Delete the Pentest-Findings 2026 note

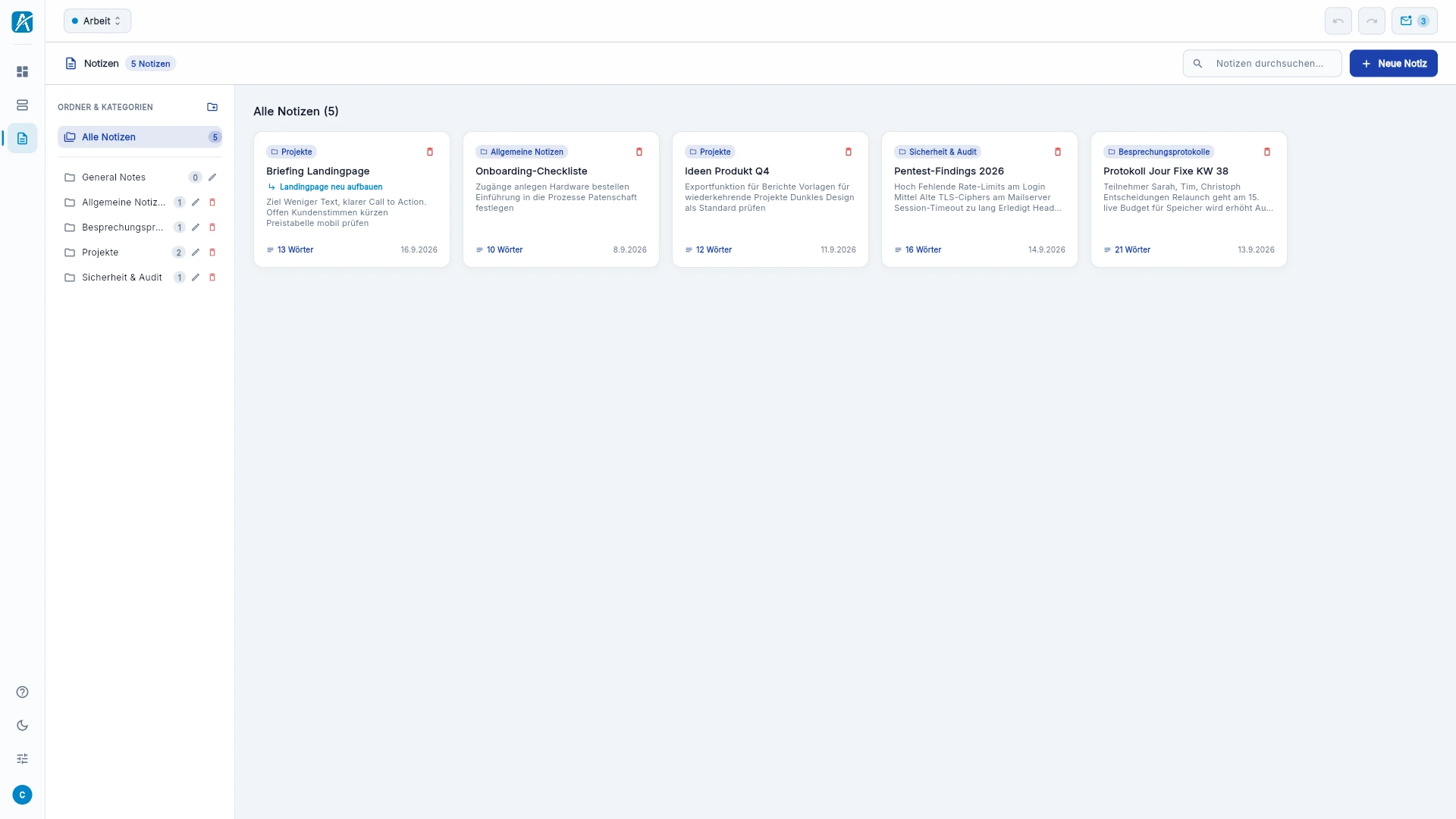pos(1058,152)
